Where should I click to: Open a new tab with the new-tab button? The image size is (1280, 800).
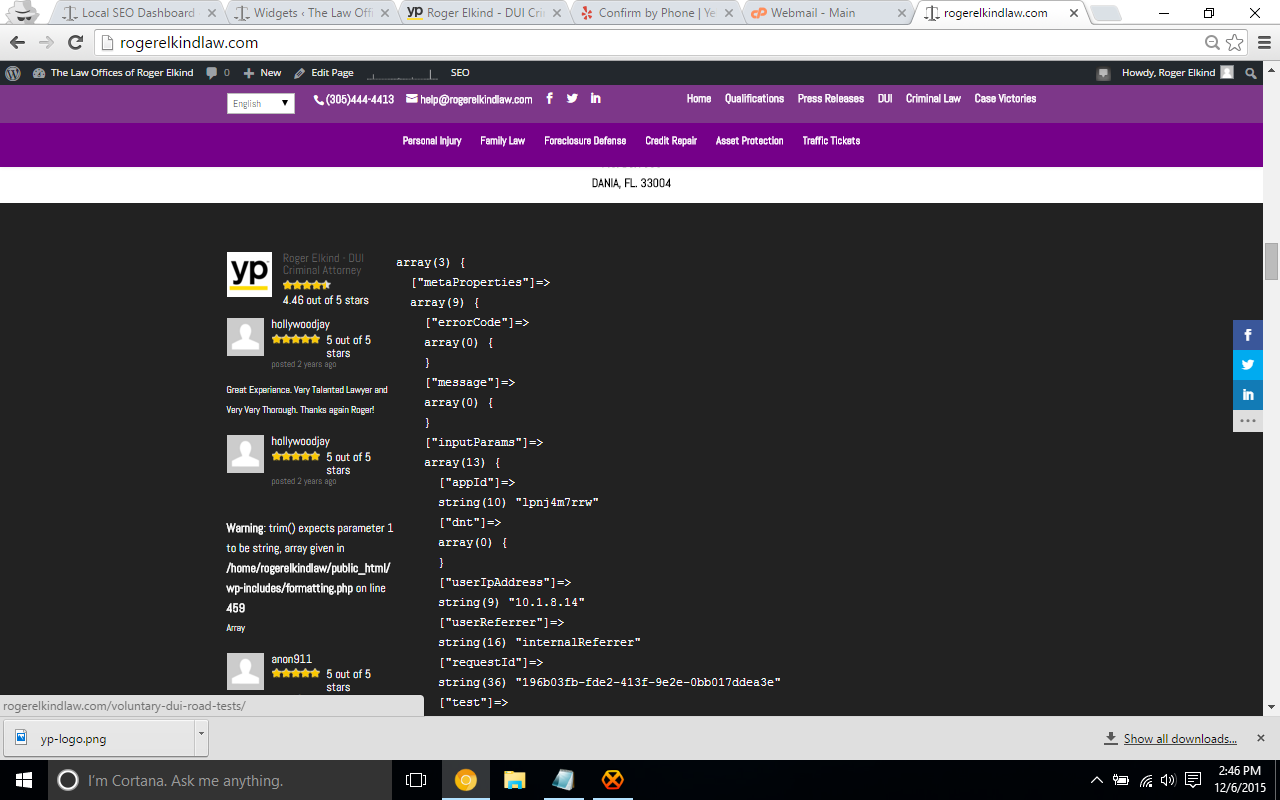1105,13
